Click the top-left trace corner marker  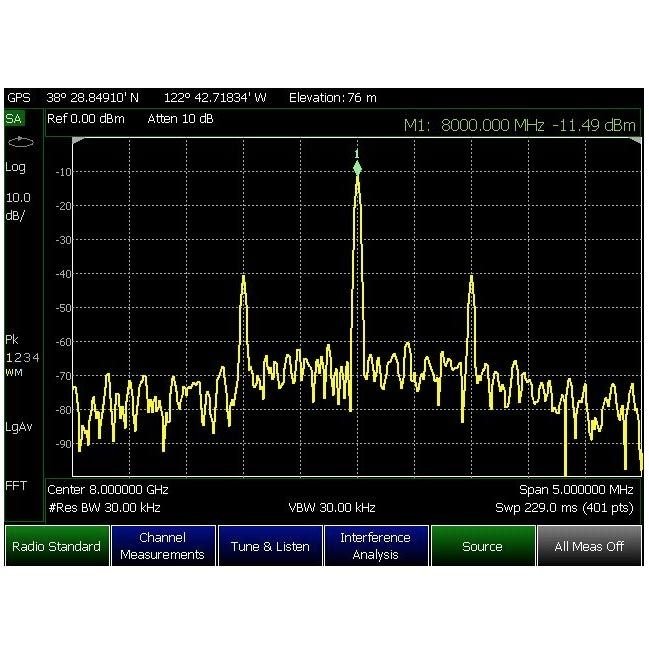[77, 141]
